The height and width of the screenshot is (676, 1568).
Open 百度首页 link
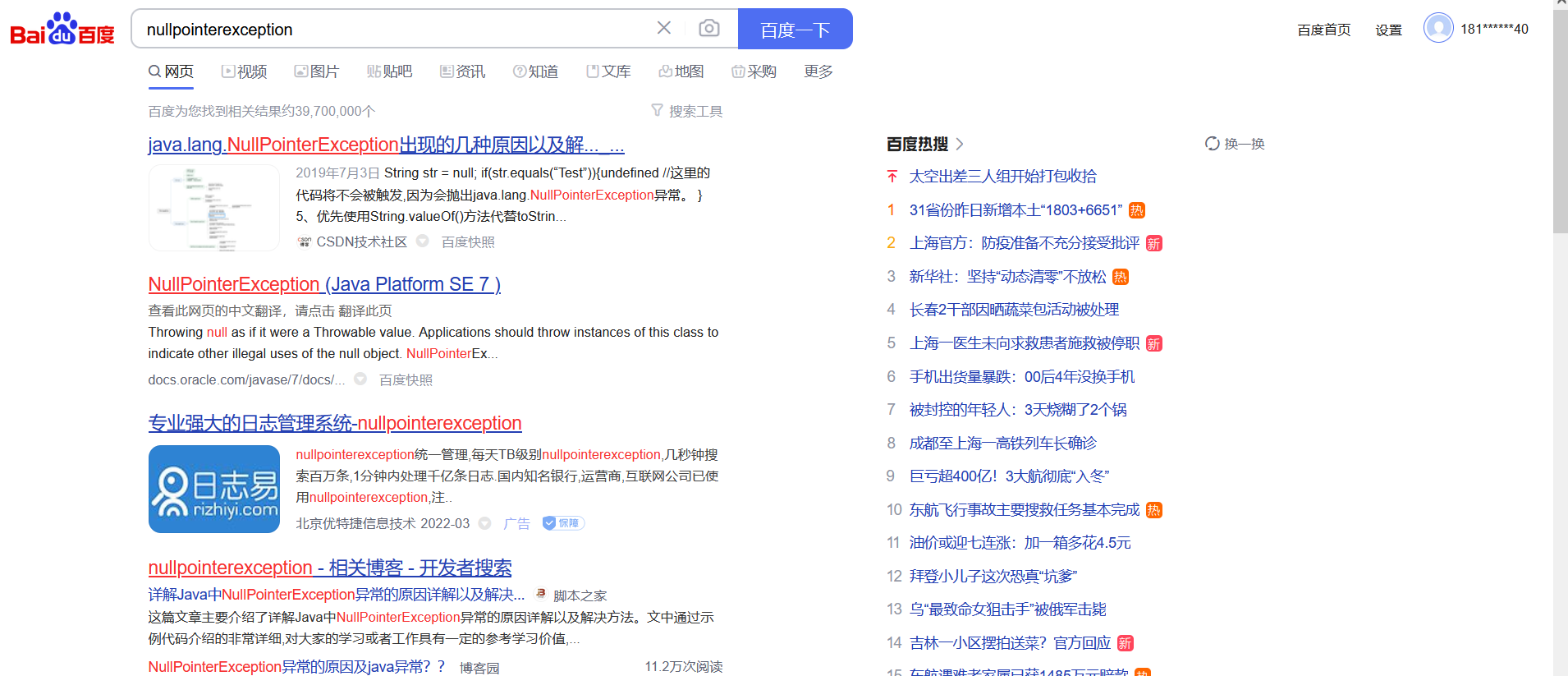(1324, 30)
